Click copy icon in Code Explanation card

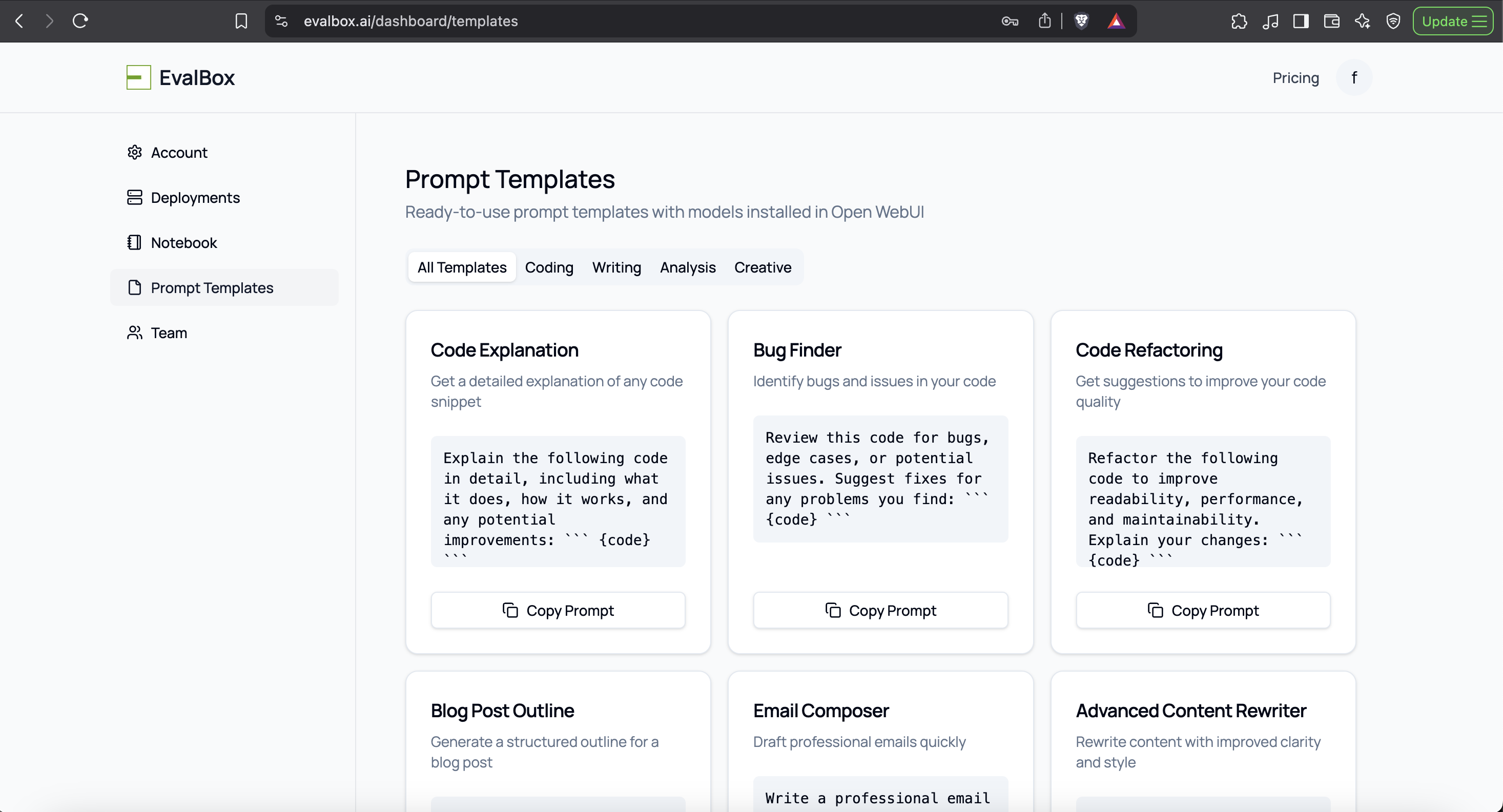[x=510, y=610]
